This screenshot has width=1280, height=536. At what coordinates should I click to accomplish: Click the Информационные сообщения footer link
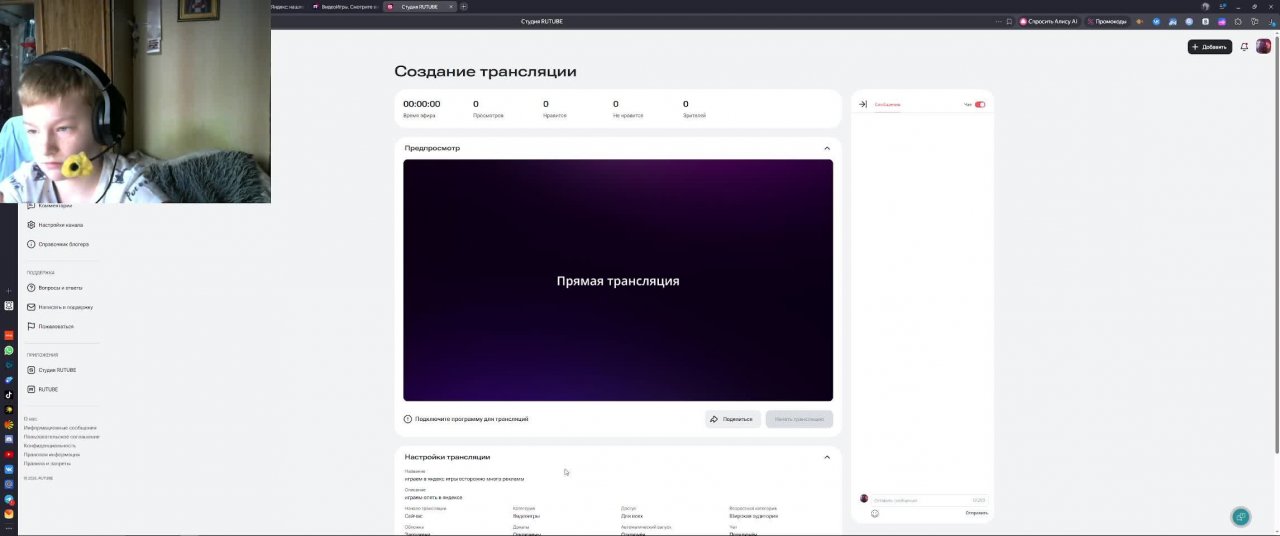pyautogui.click(x=60, y=428)
